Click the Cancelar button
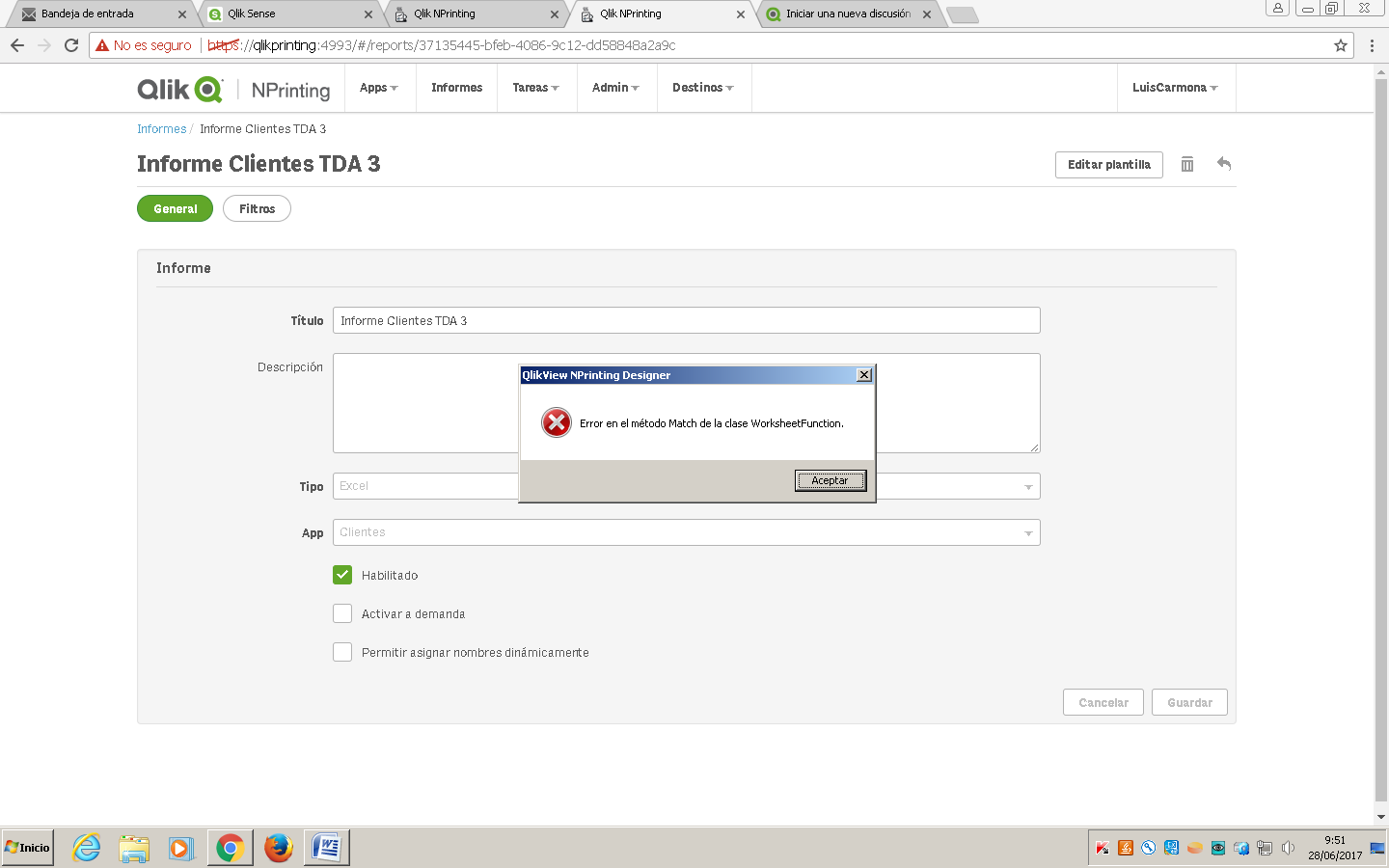This screenshot has width=1389, height=868. point(1103,702)
